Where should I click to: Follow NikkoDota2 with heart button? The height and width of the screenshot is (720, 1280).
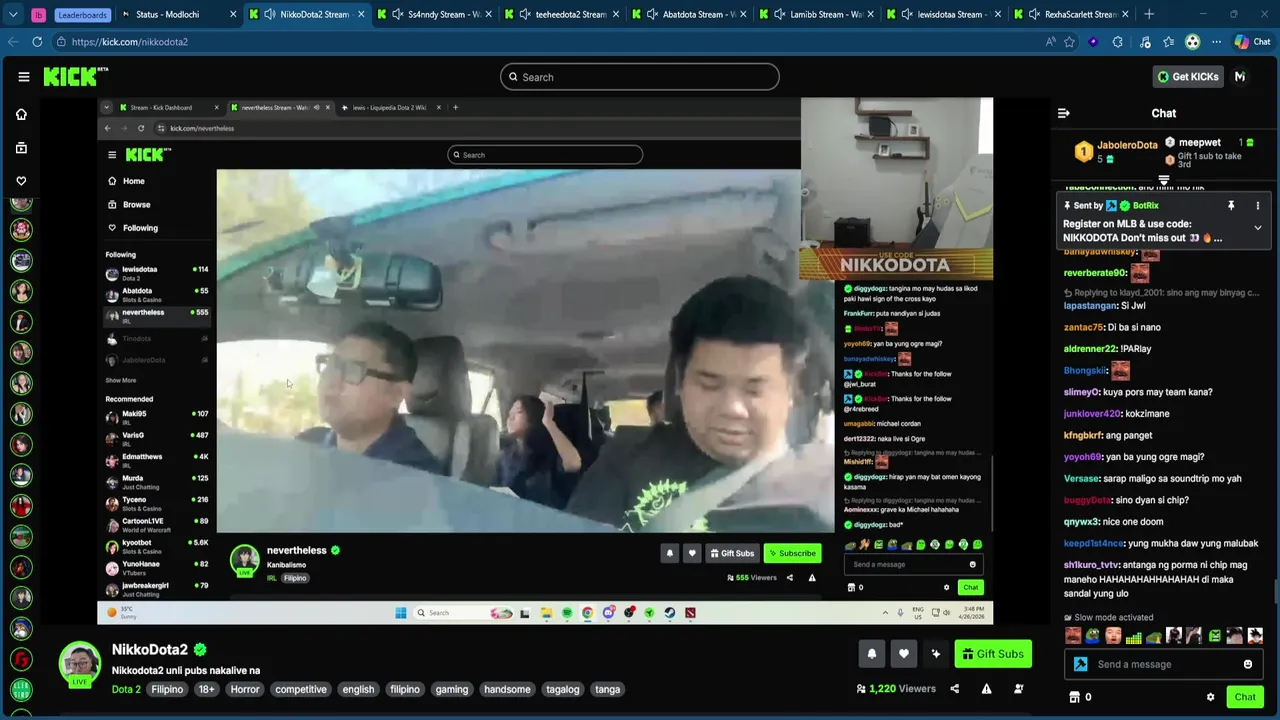click(x=903, y=654)
